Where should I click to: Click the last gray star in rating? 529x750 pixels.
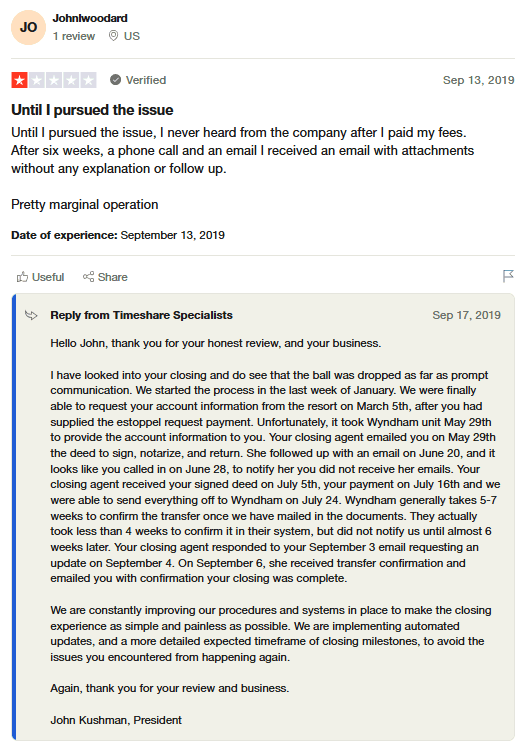pos(88,80)
